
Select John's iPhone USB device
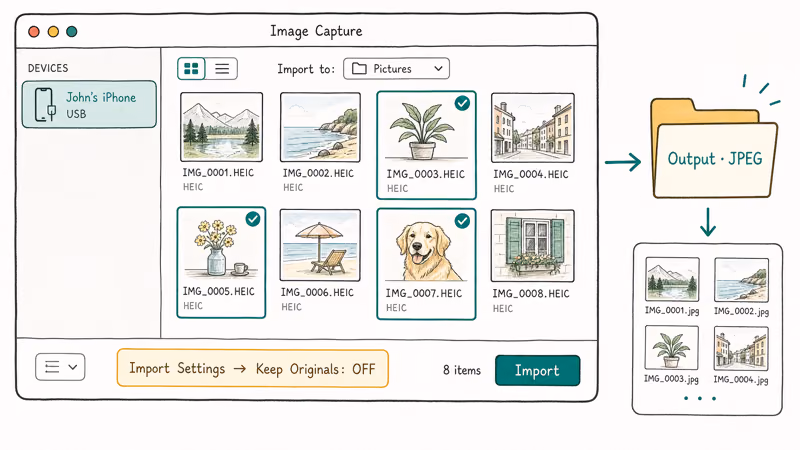(x=89, y=104)
